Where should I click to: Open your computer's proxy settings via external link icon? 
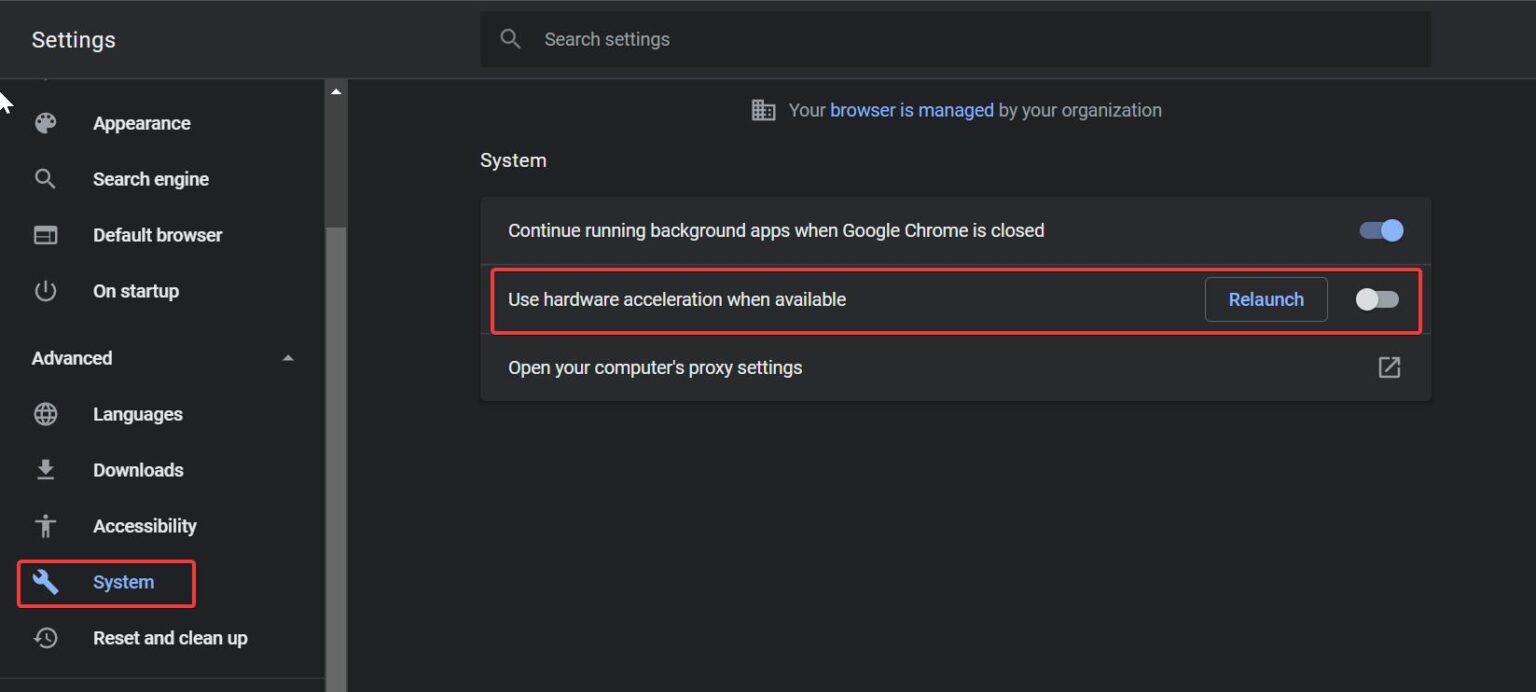pos(1389,367)
